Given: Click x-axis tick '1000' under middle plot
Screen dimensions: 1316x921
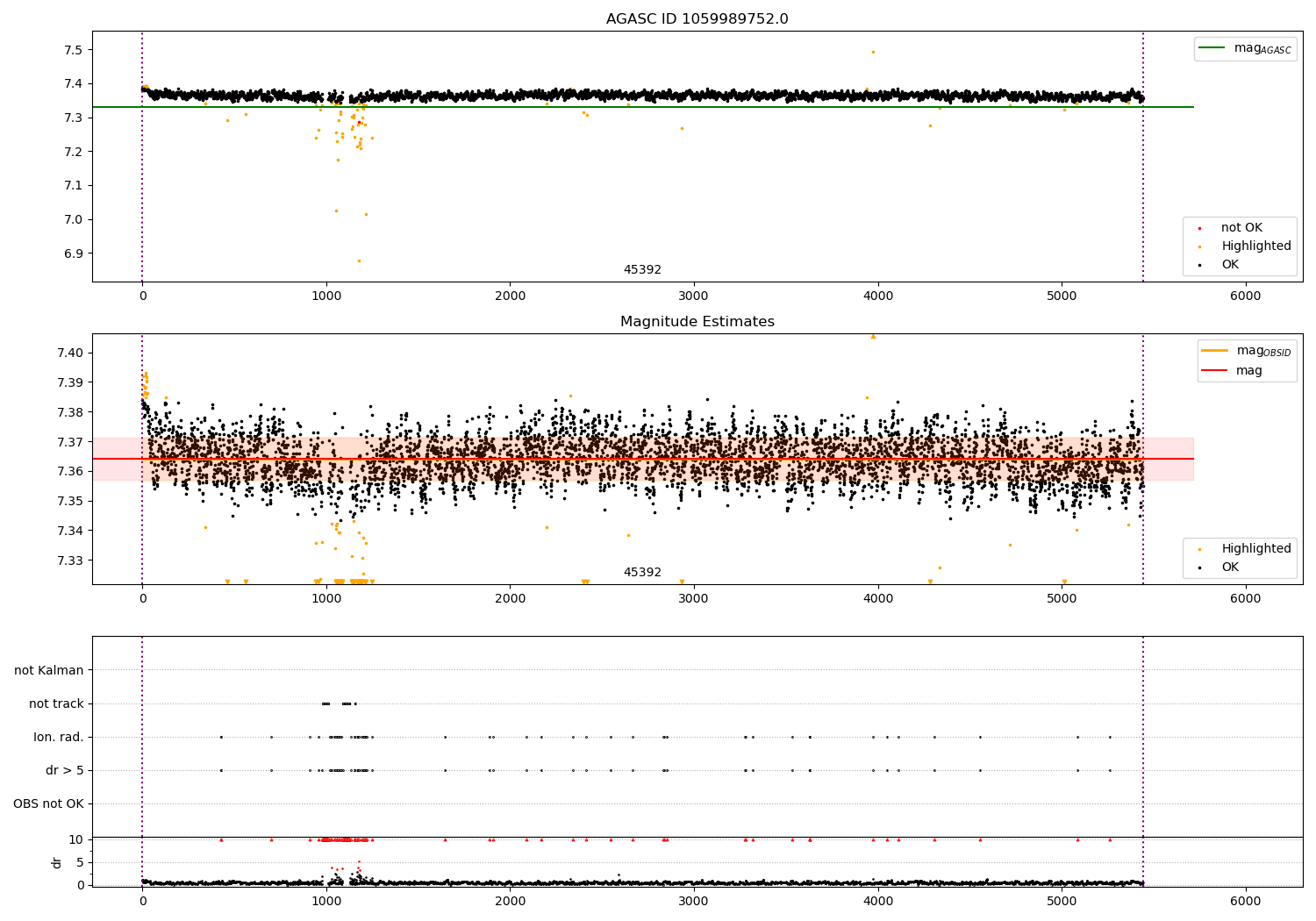Looking at the screenshot, I should [x=326, y=599].
